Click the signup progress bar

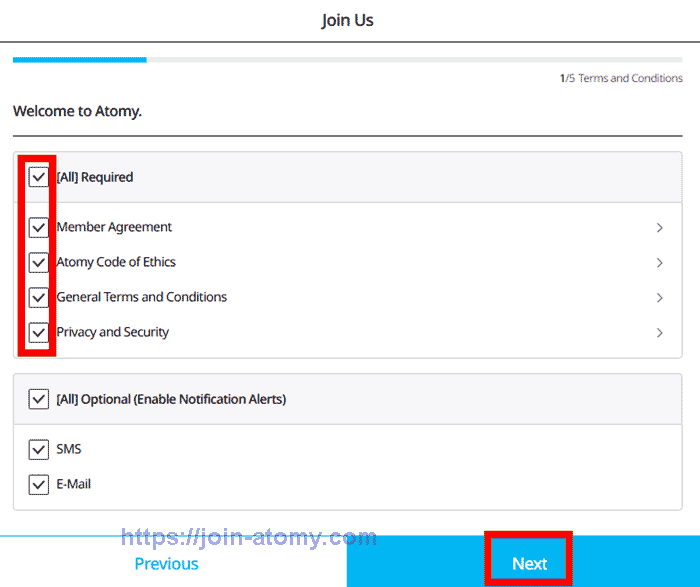[347, 60]
